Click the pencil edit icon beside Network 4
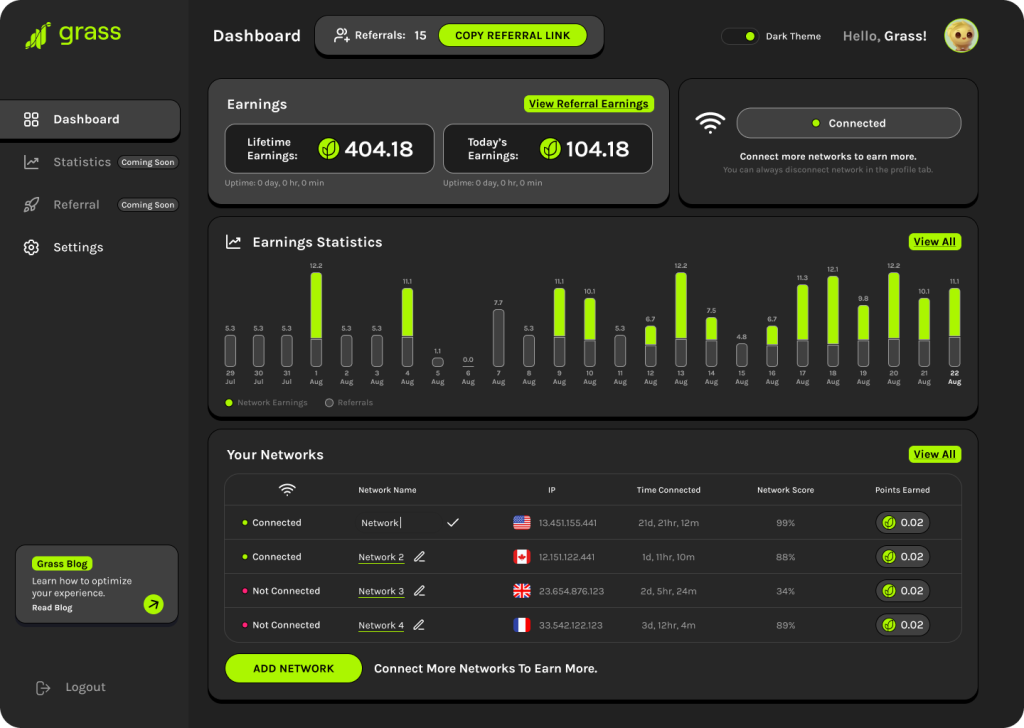Screen dimensions: 1024x728 coord(419,625)
